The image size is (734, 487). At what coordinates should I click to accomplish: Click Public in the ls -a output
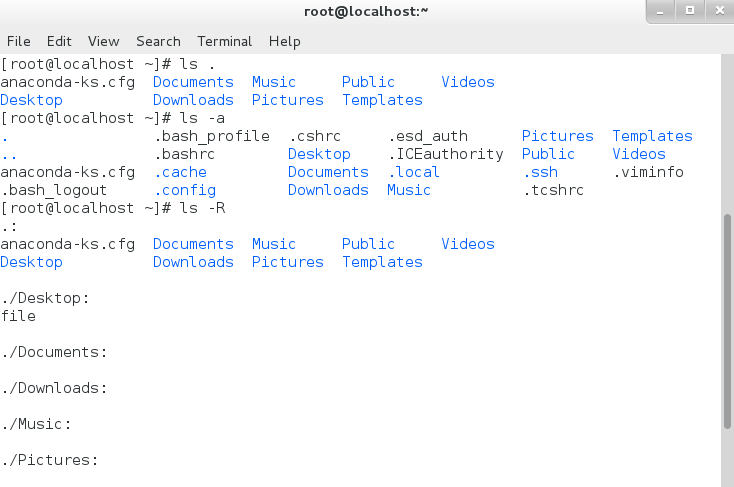(549, 154)
